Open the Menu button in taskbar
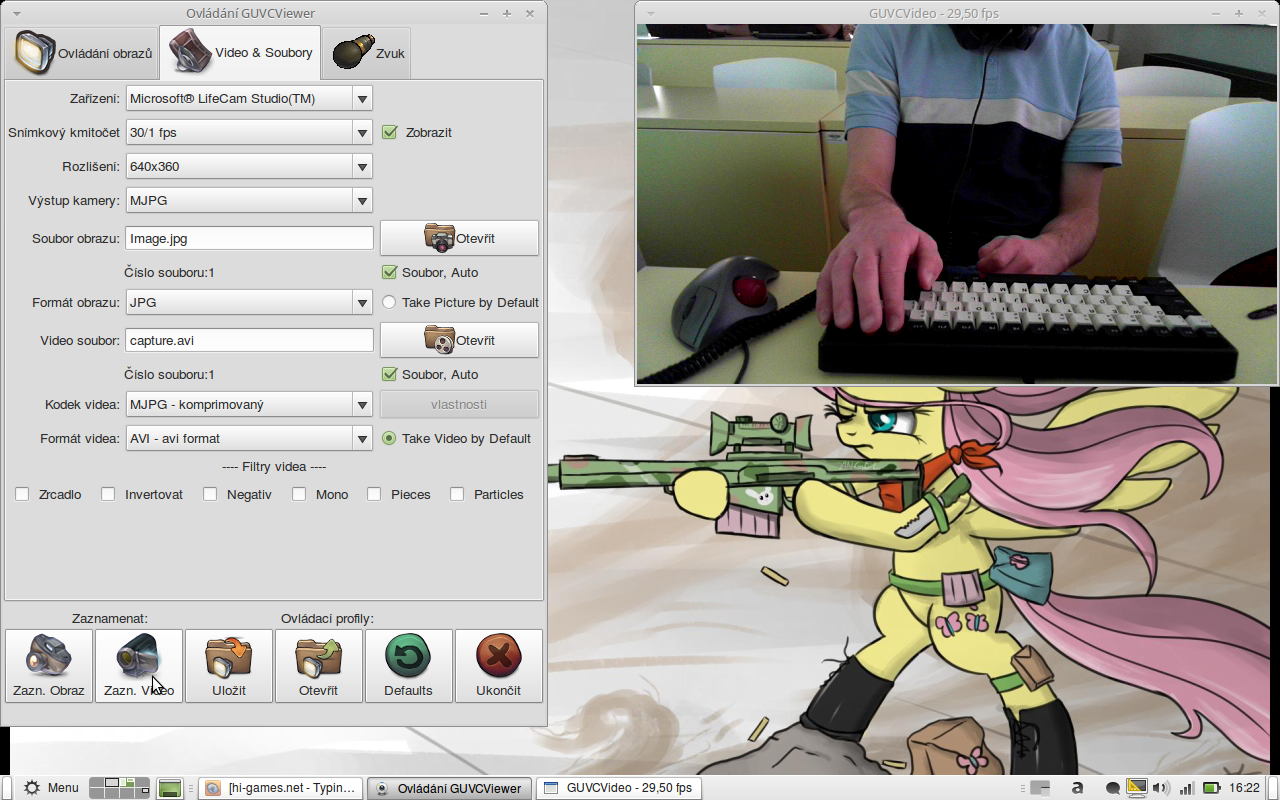1280x800 pixels. (50, 788)
